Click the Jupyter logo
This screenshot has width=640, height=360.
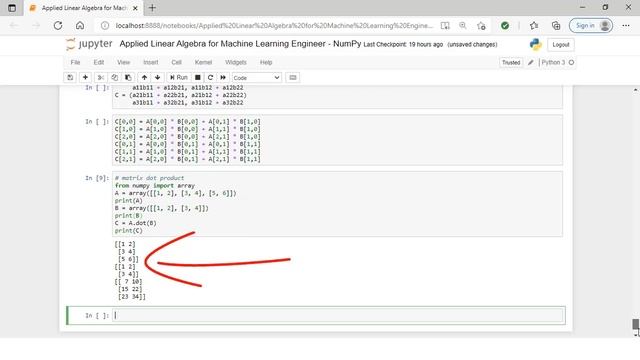[x=89, y=44]
